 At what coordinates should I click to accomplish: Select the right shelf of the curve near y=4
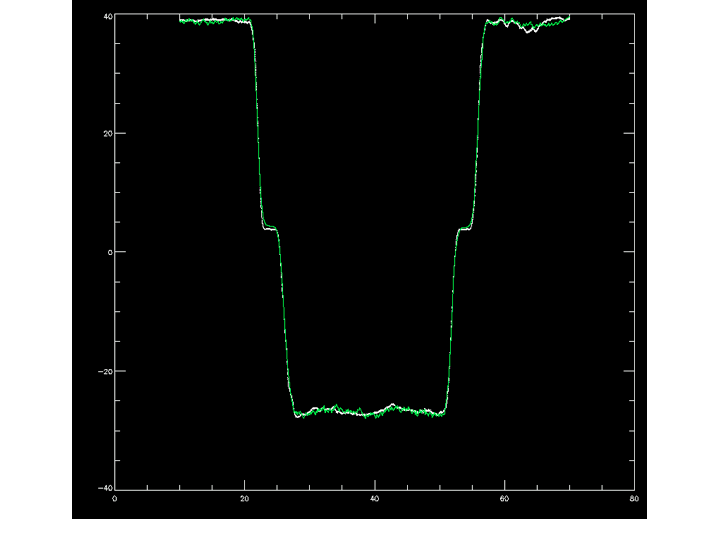(x=465, y=228)
